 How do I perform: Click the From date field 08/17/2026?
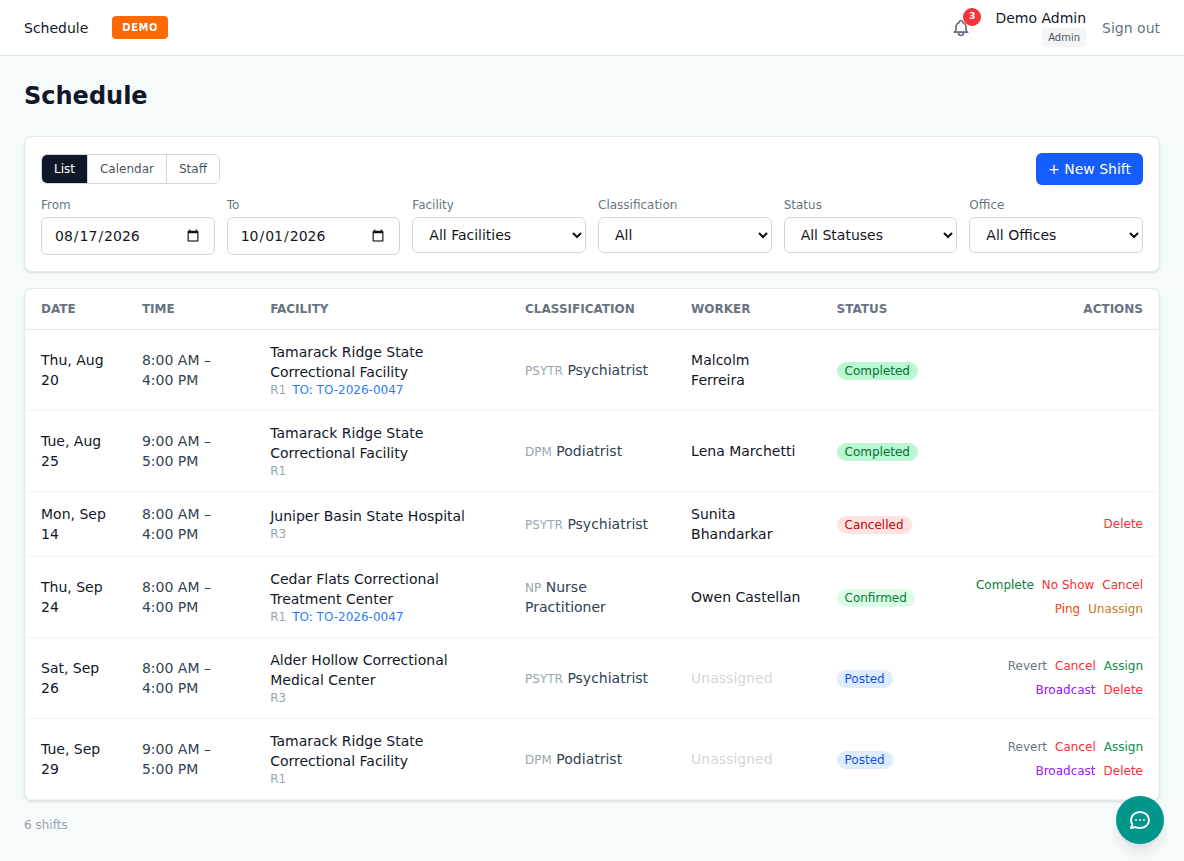coord(128,236)
